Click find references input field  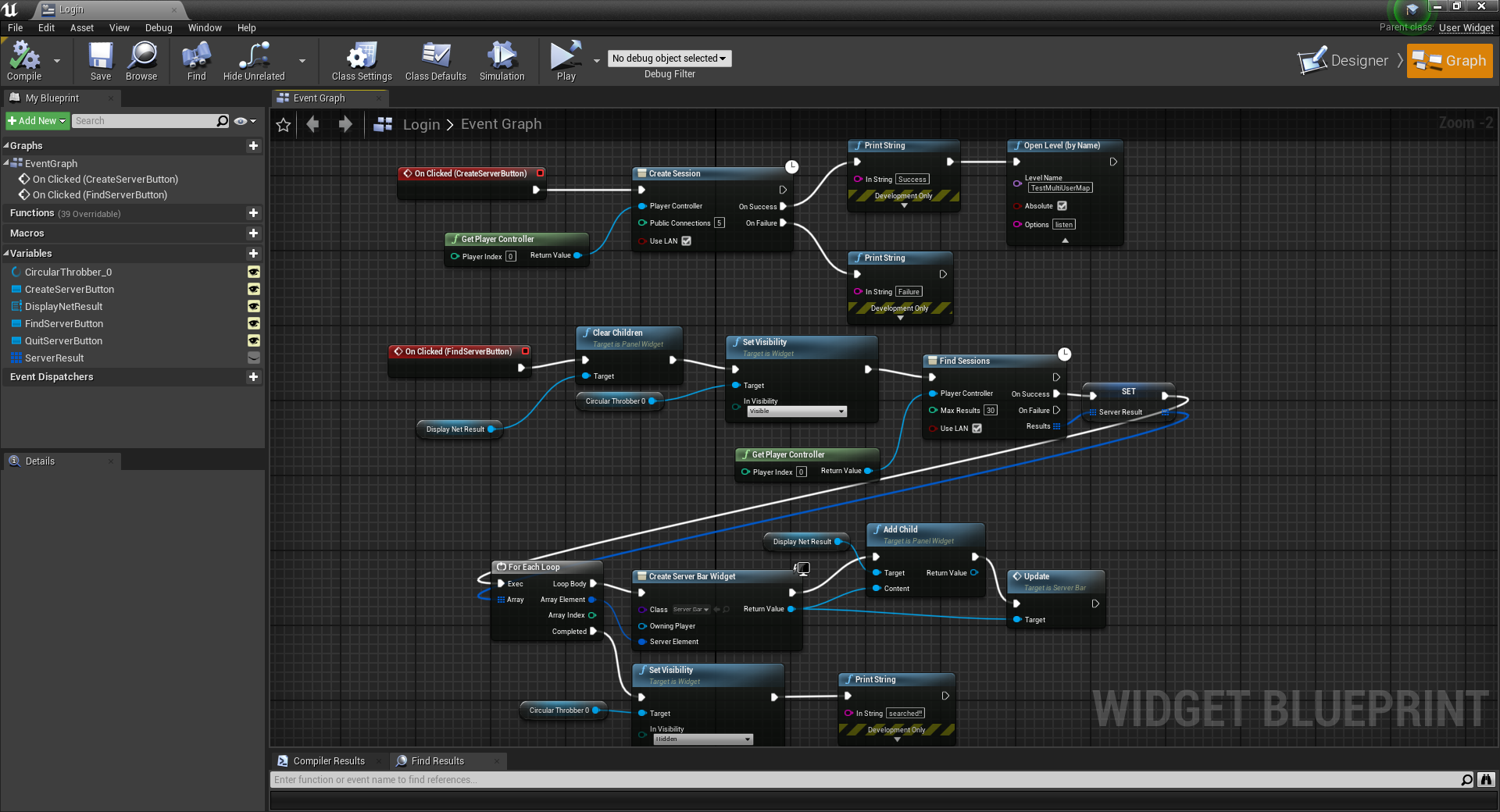(865, 780)
